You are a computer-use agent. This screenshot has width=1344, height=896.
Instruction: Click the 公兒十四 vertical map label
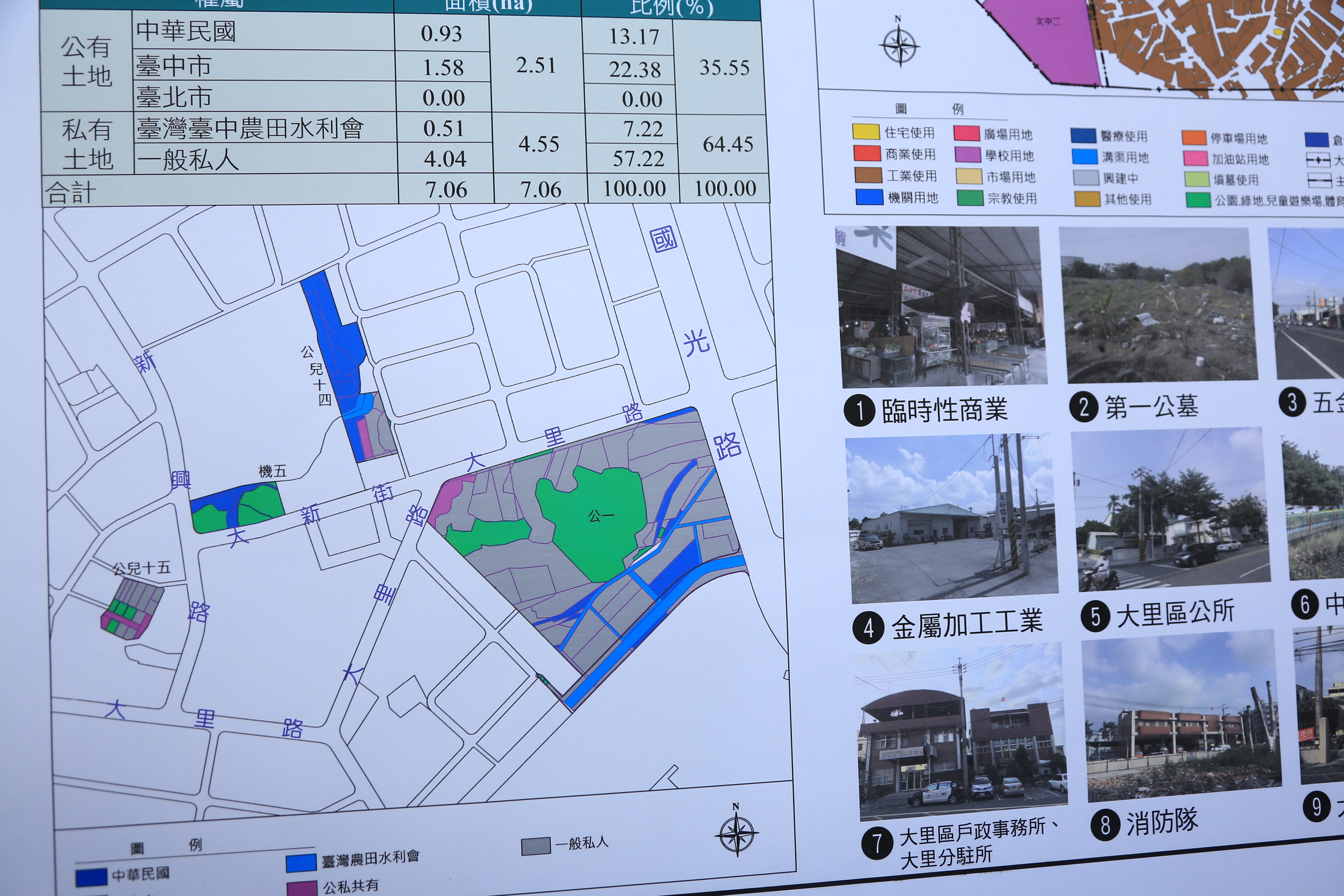point(316,375)
